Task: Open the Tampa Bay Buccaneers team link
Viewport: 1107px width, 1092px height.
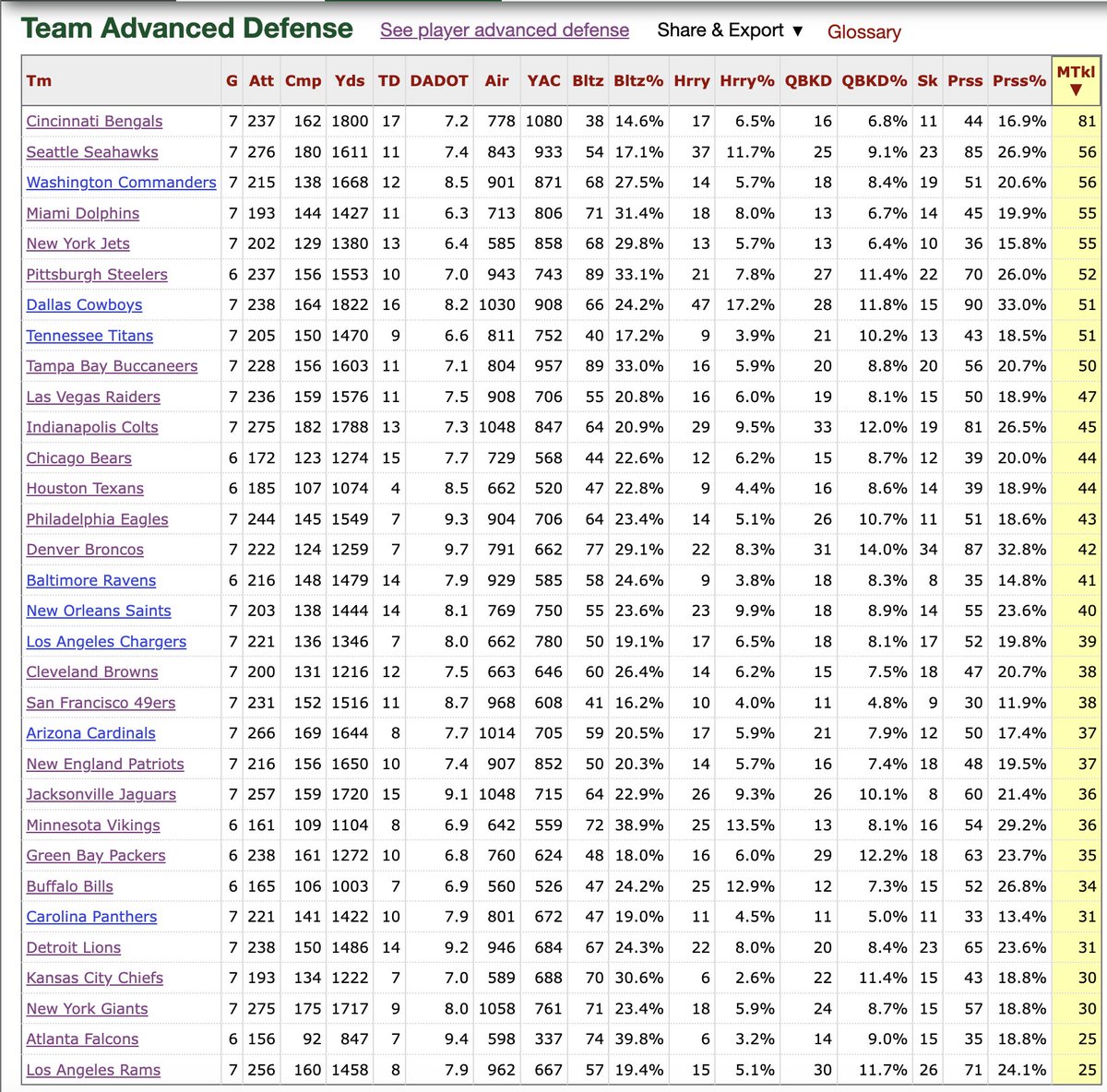Action: (x=112, y=366)
